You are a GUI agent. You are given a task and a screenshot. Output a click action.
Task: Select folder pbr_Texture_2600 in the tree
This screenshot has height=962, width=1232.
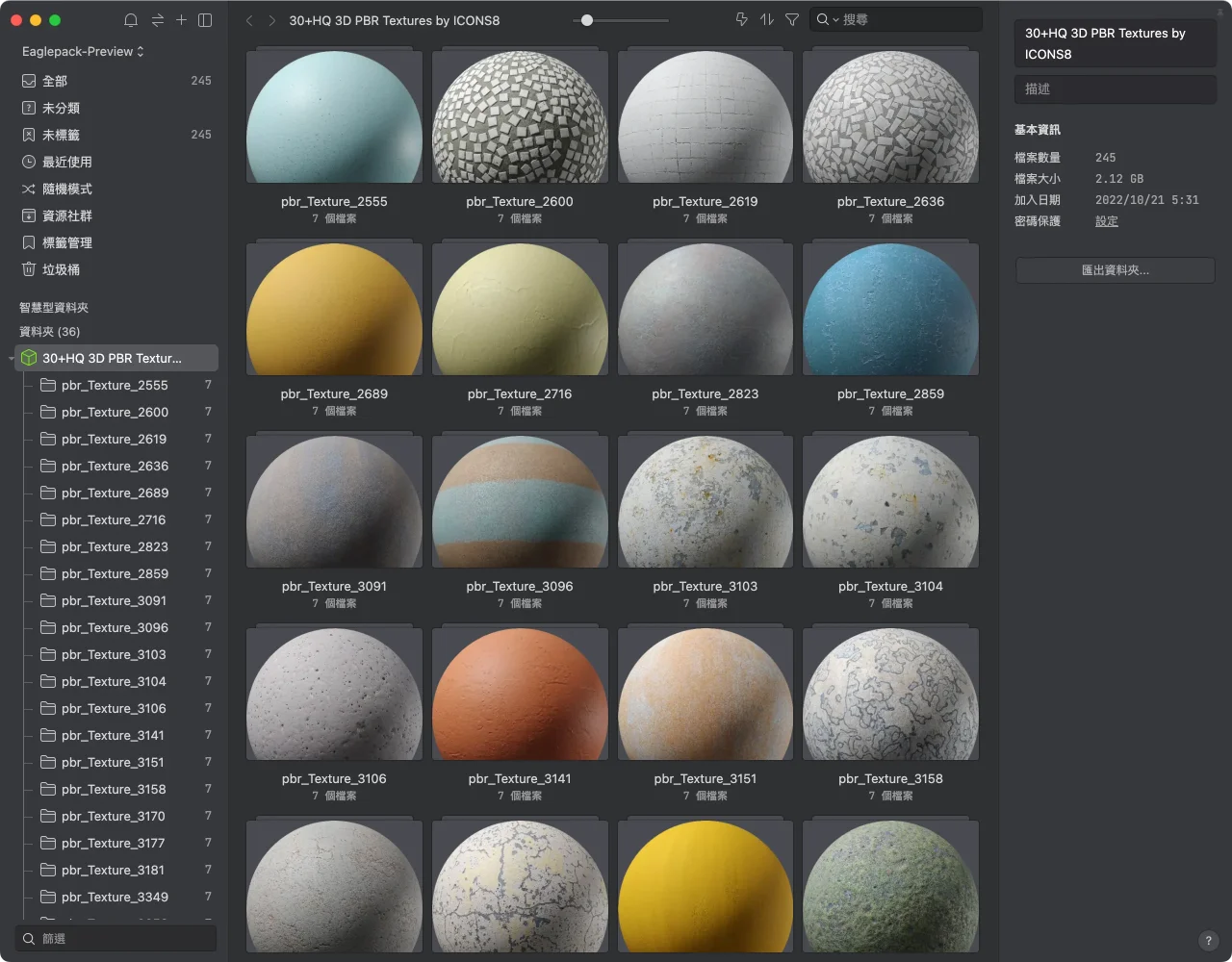116,412
